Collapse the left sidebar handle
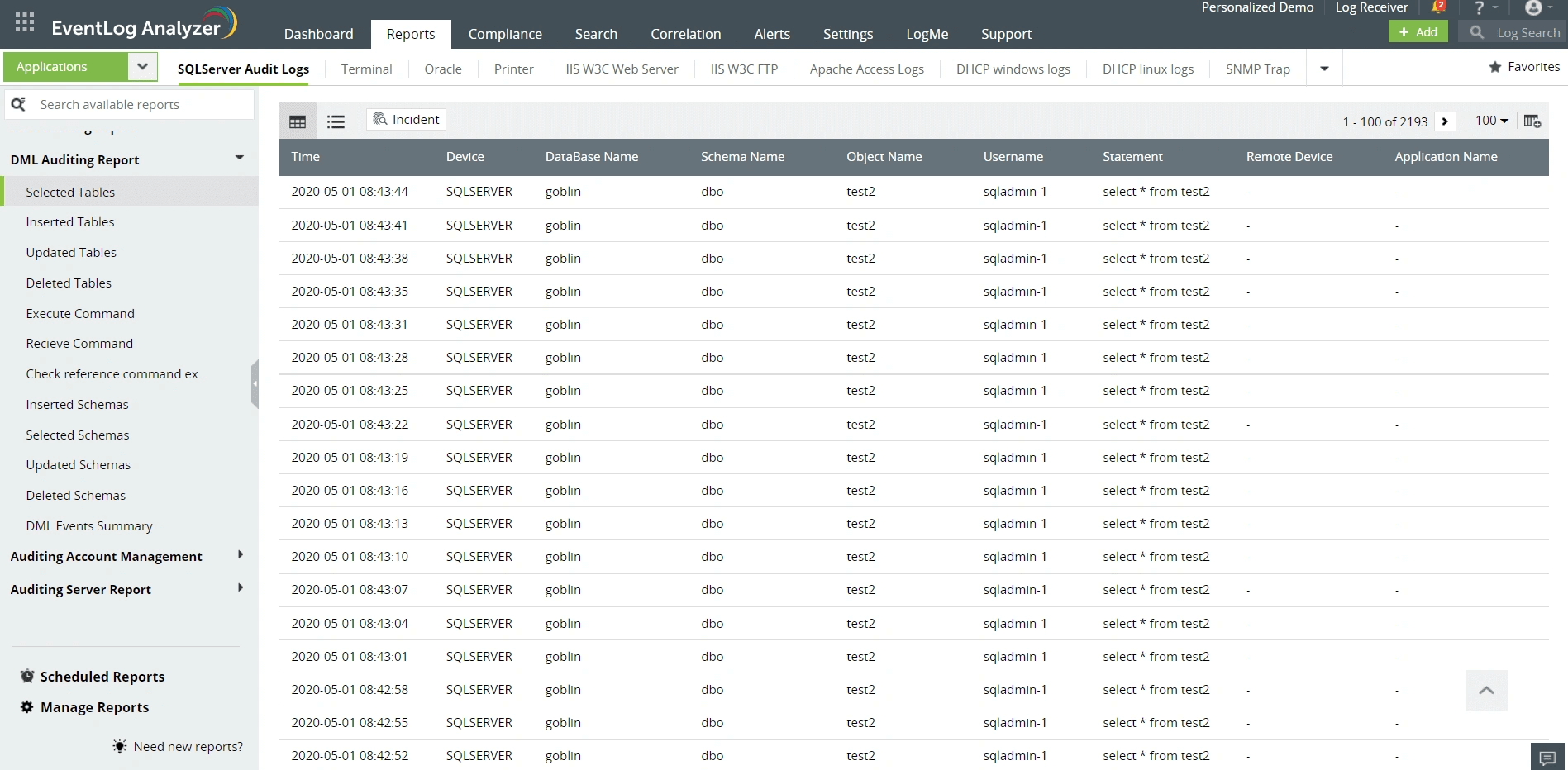This screenshot has width=1568, height=770. (255, 383)
